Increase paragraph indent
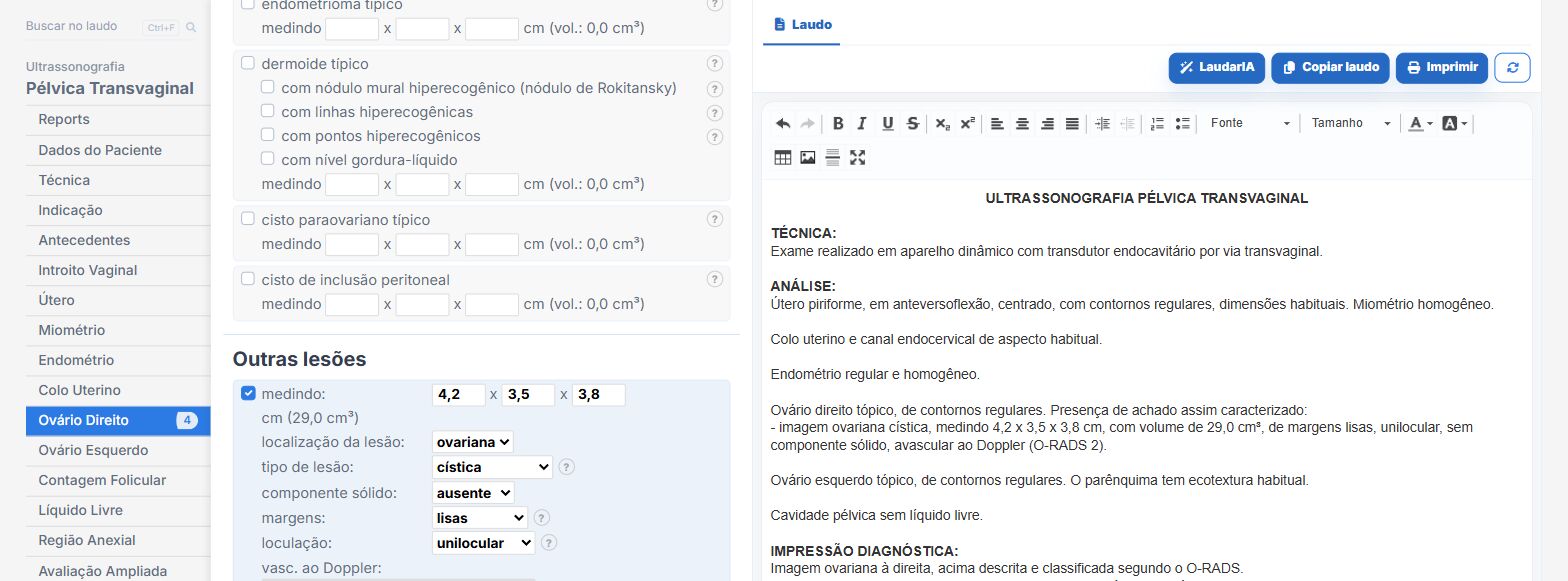 (x=1103, y=124)
